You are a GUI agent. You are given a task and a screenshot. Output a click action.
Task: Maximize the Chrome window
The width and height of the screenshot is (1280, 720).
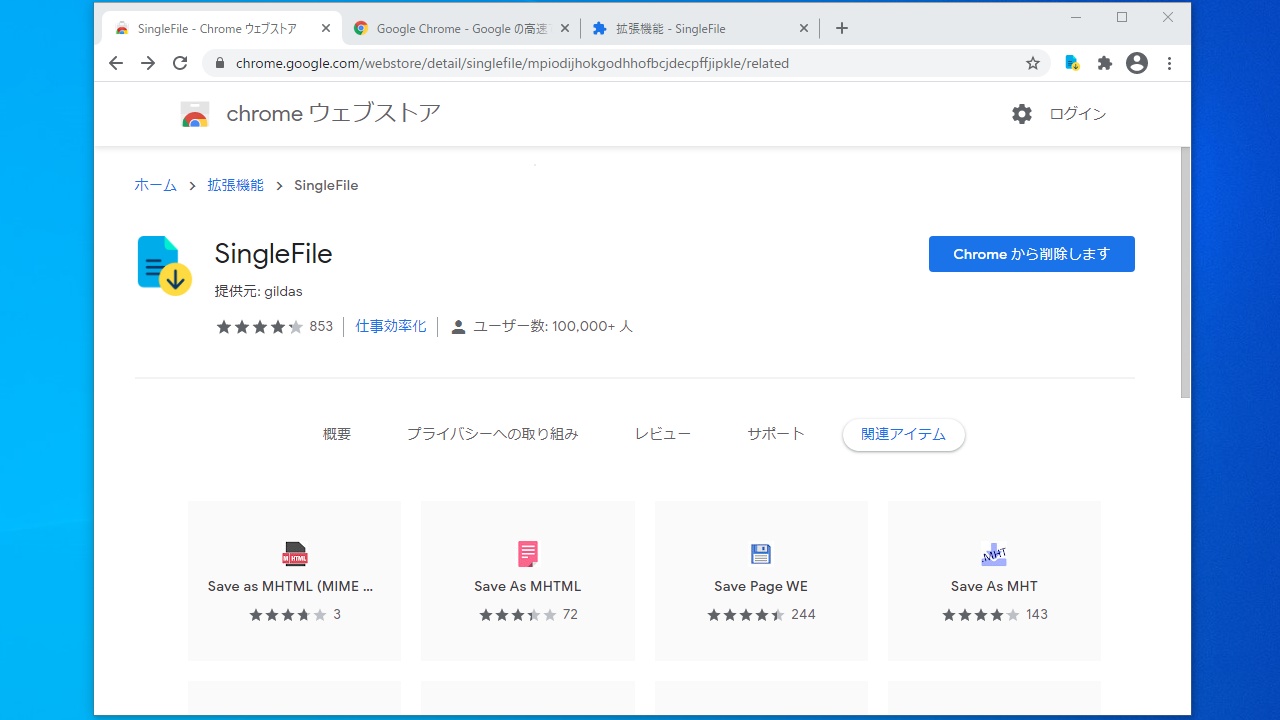tap(1122, 17)
